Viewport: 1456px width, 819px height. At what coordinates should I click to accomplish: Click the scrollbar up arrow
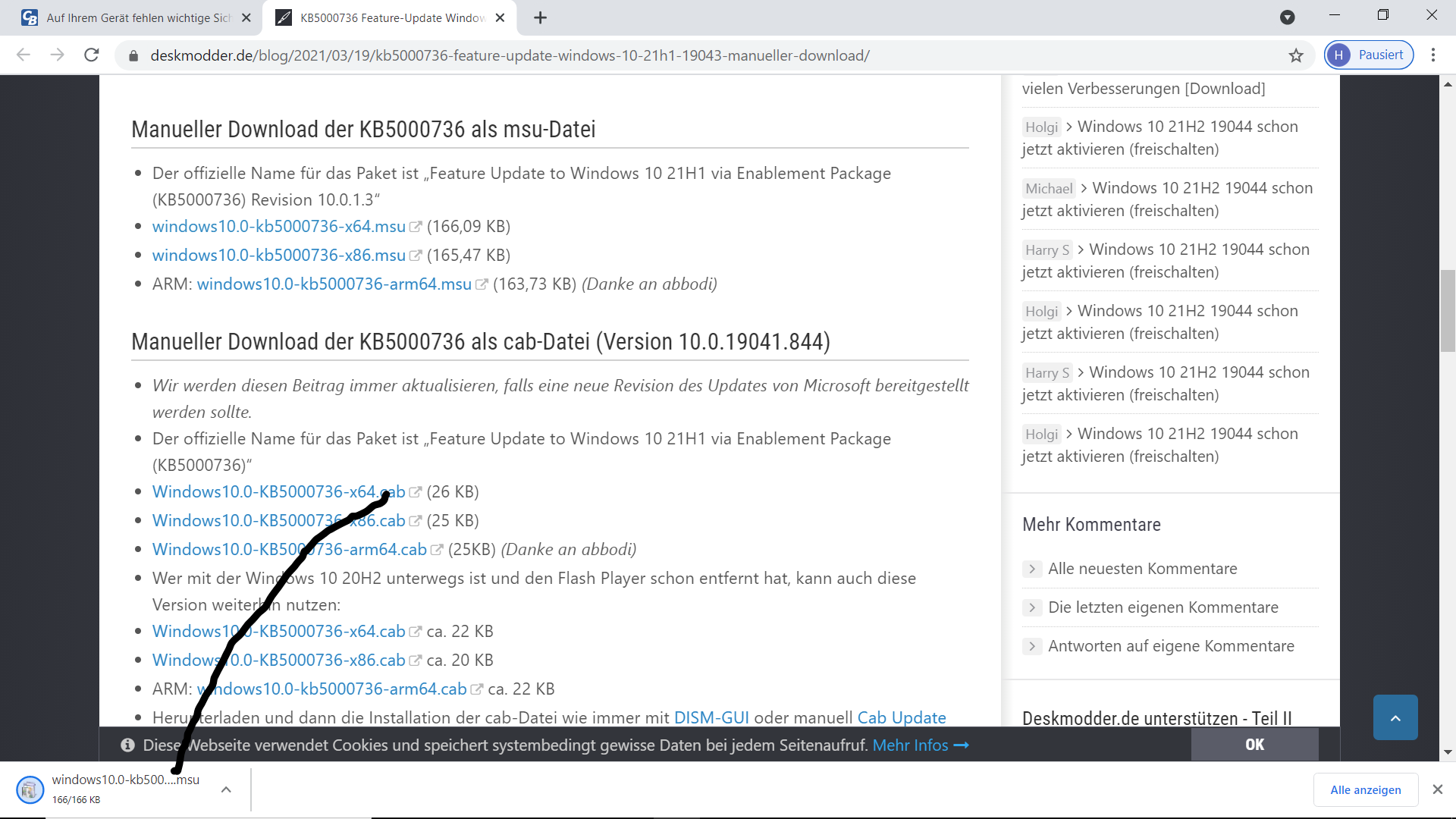pos(1448,84)
